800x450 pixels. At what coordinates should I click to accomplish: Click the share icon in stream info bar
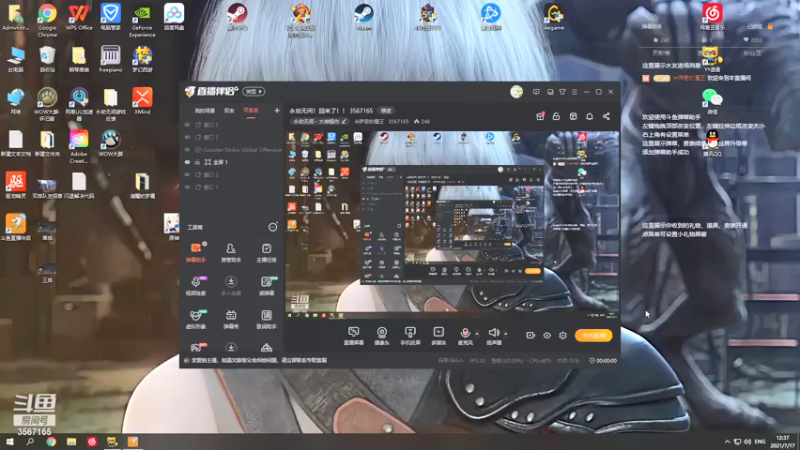pyautogui.click(x=606, y=116)
